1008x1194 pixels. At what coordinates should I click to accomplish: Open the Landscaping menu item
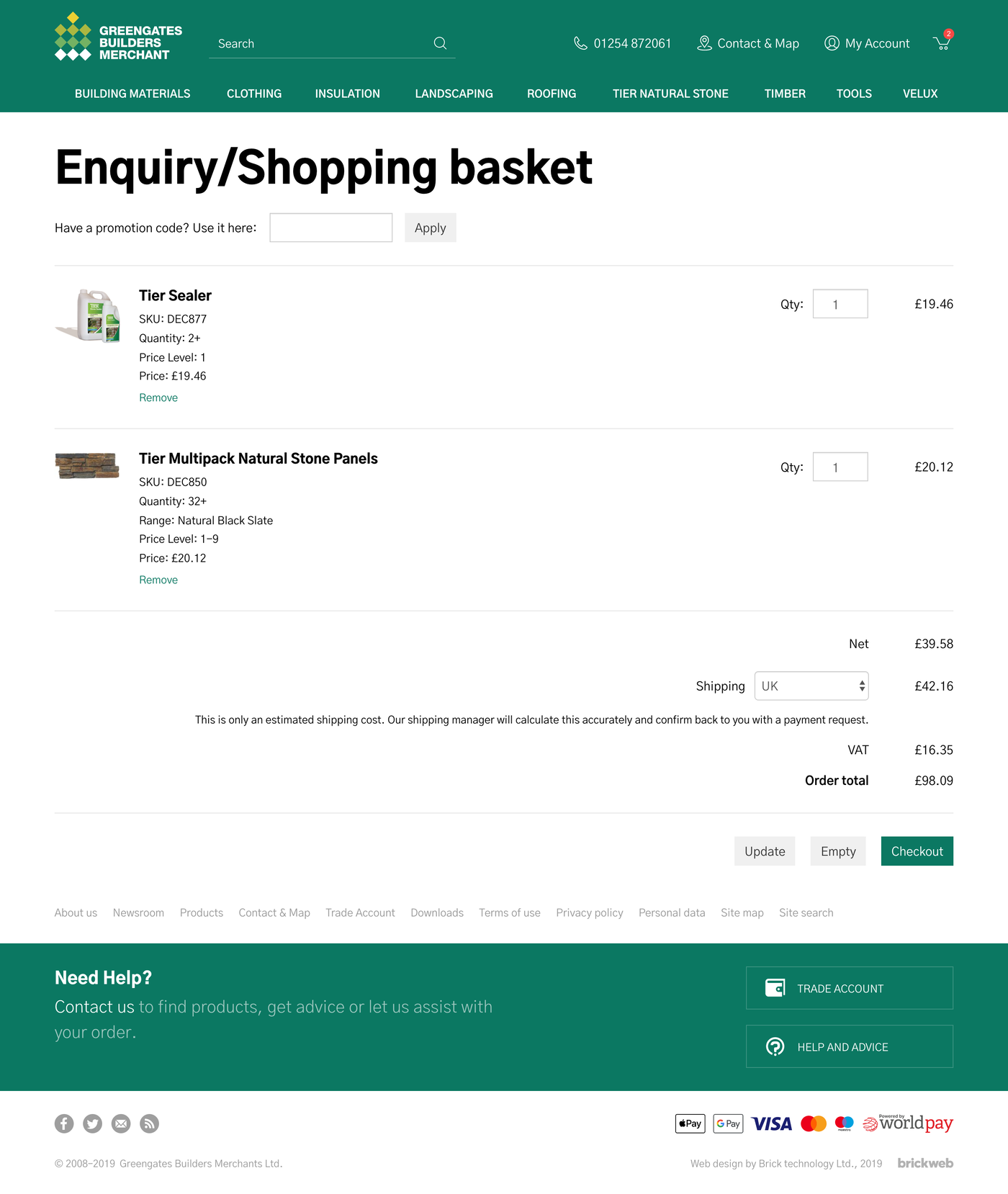[x=454, y=94]
